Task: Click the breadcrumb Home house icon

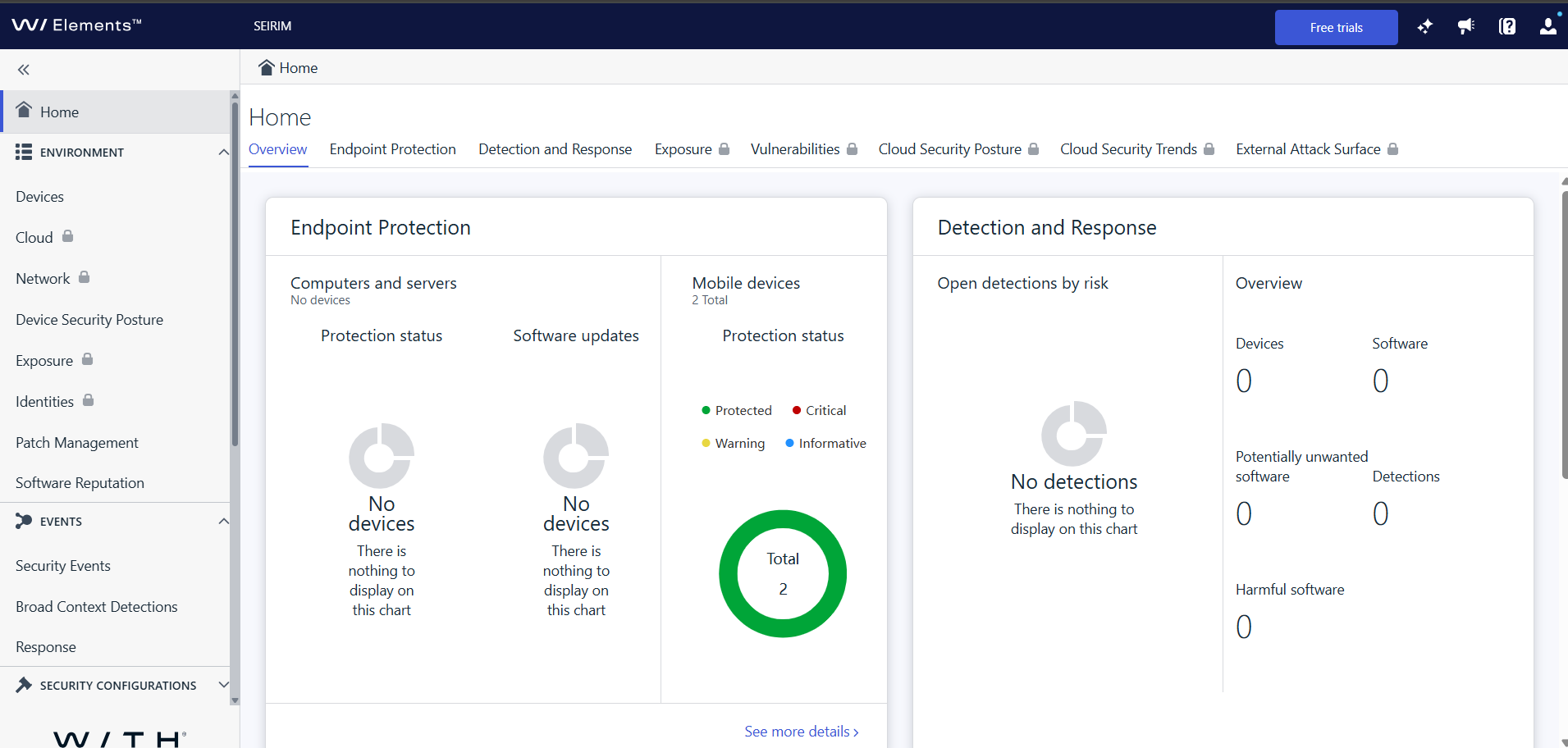Action: 266,67
